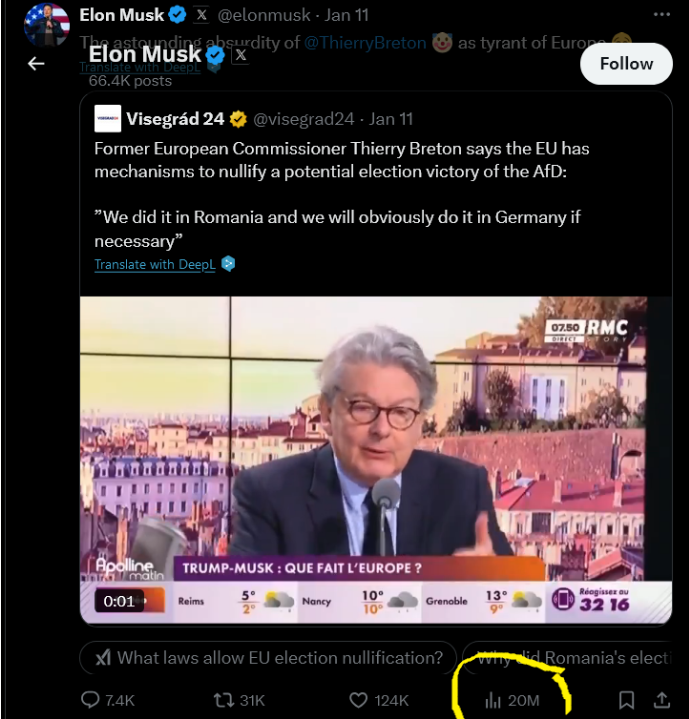
Task: Click the Visegrád 24 profile logo
Action: [x=108, y=118]
